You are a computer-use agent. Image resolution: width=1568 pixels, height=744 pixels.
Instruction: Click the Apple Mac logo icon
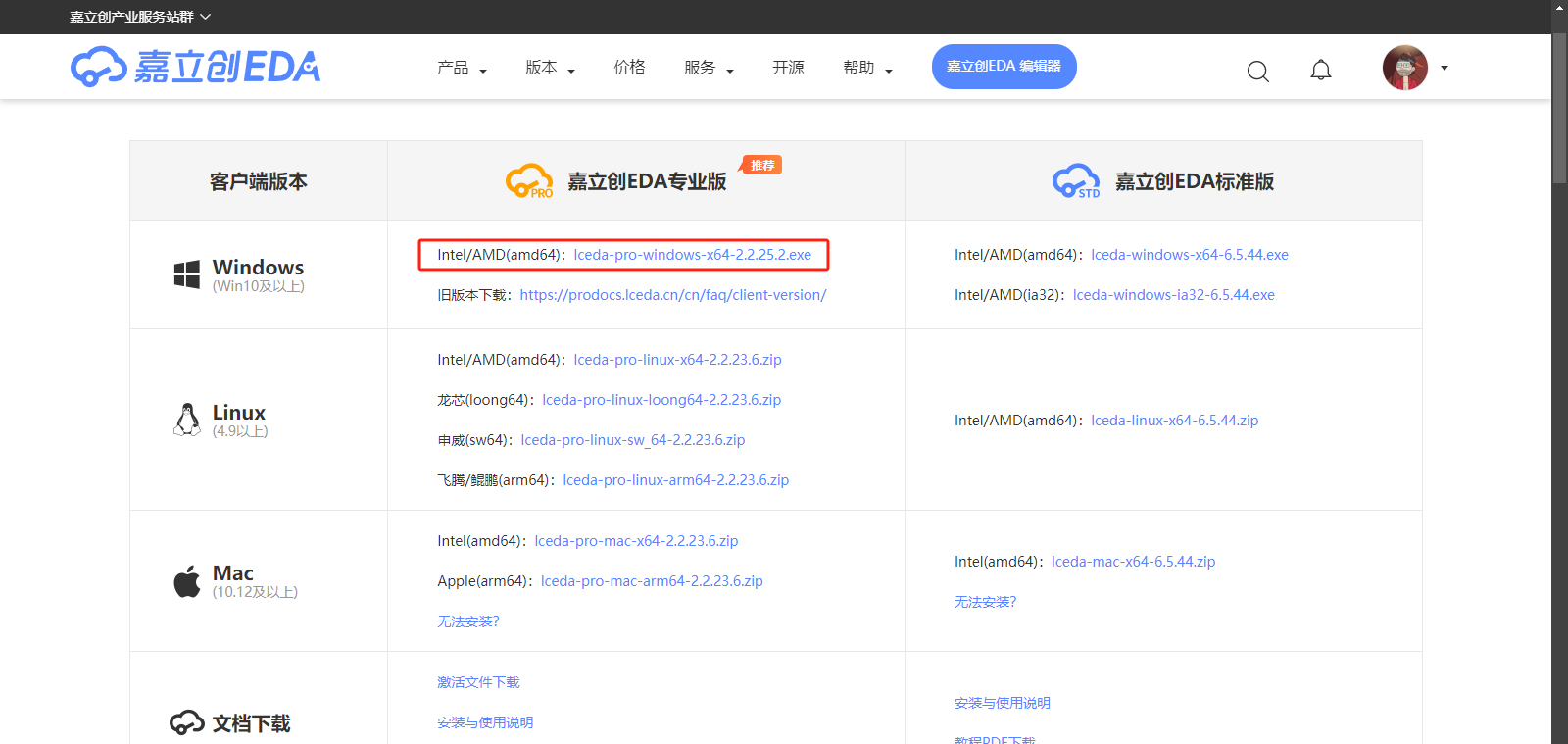point(186,581)
